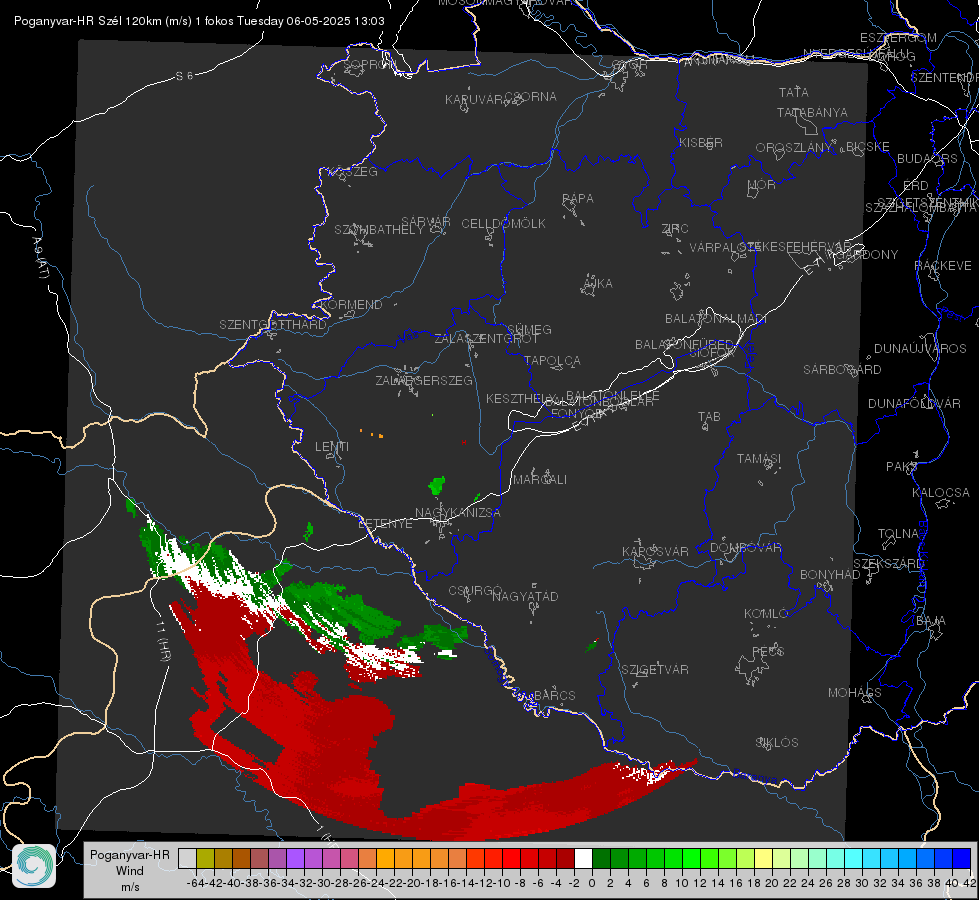The width and height of the screenshot is (979, 900).
Task: Click the white swatch between -2 and 0
Action: tap(583, 858)
